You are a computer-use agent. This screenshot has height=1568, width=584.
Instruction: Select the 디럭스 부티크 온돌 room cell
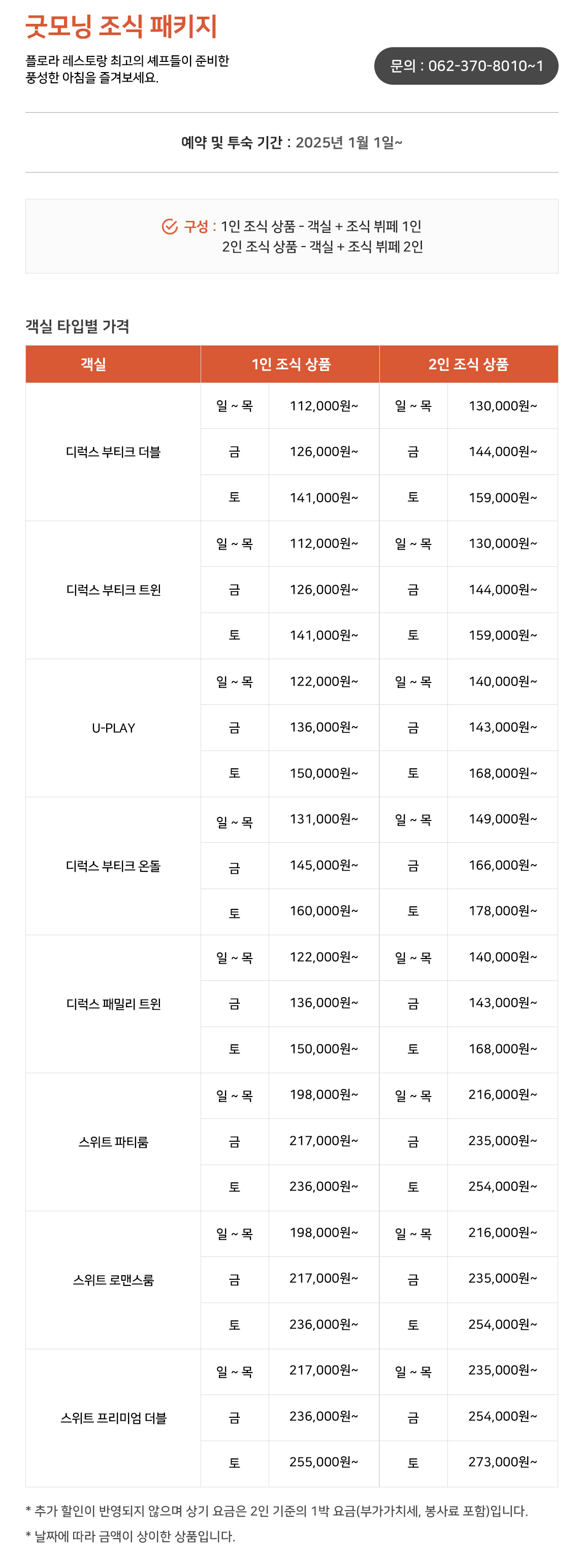(113, 866)
